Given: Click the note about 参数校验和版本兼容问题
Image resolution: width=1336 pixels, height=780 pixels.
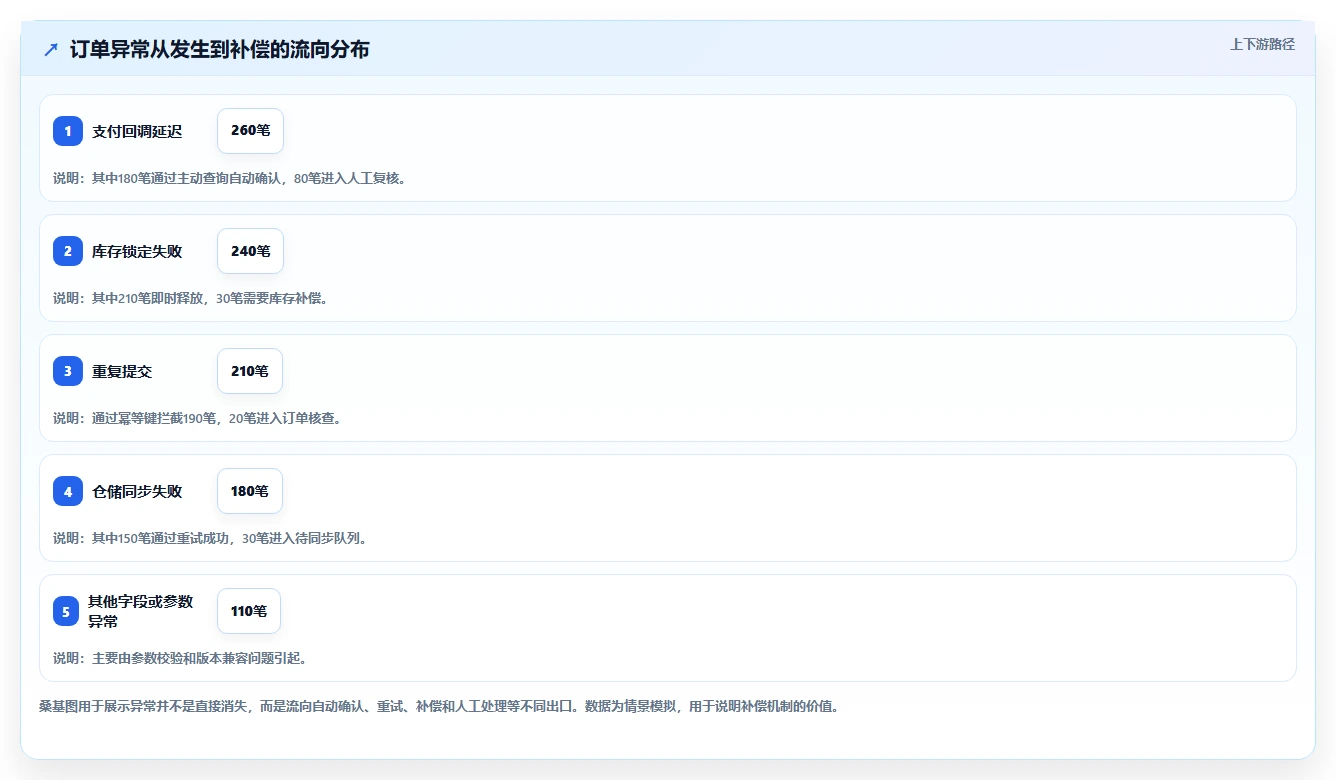Looking at the screenshot, I should pyautogui.click(x=181, y=658).
